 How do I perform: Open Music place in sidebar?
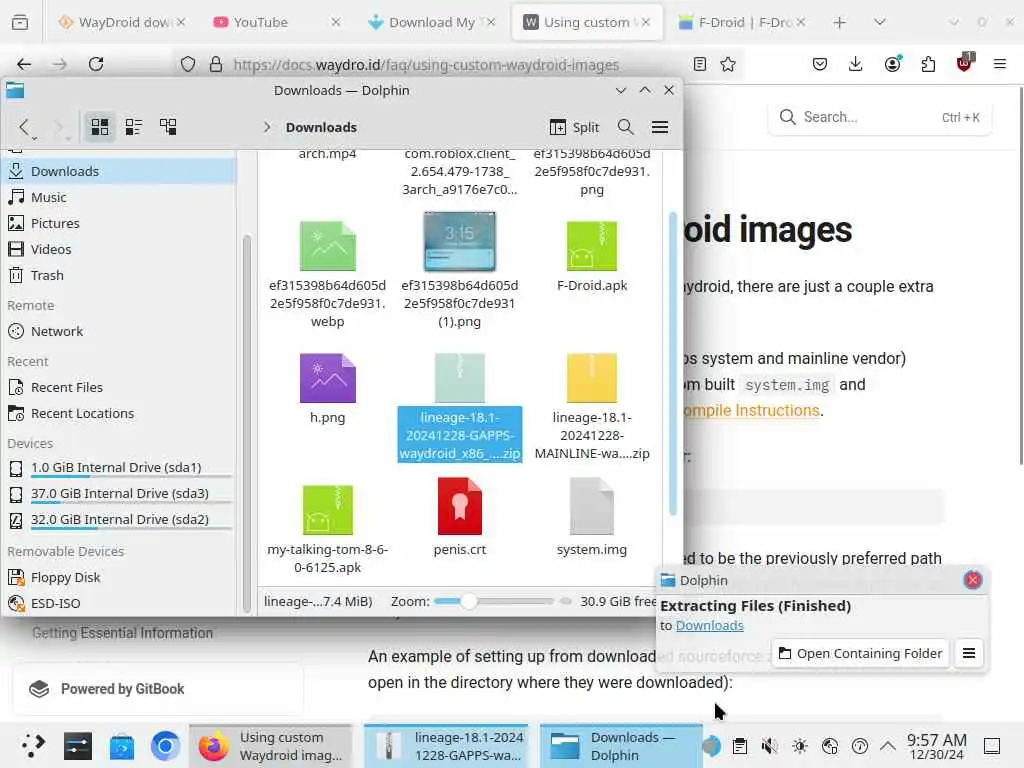click(x=120, y=197)
